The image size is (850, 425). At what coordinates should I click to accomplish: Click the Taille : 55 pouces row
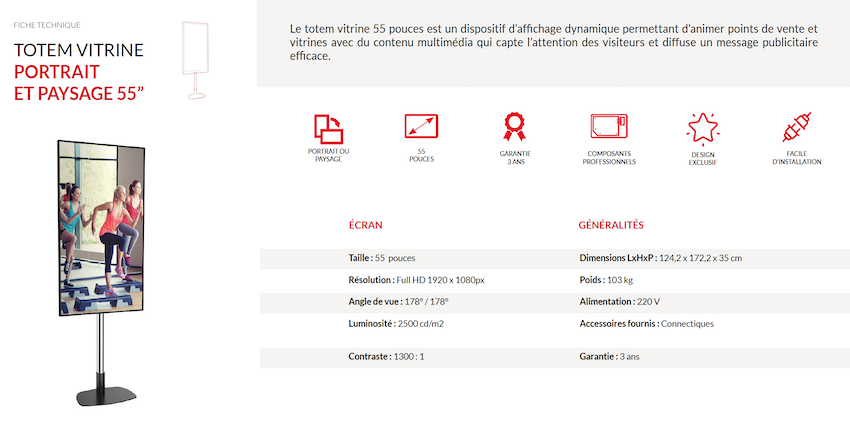coord(382,258)
